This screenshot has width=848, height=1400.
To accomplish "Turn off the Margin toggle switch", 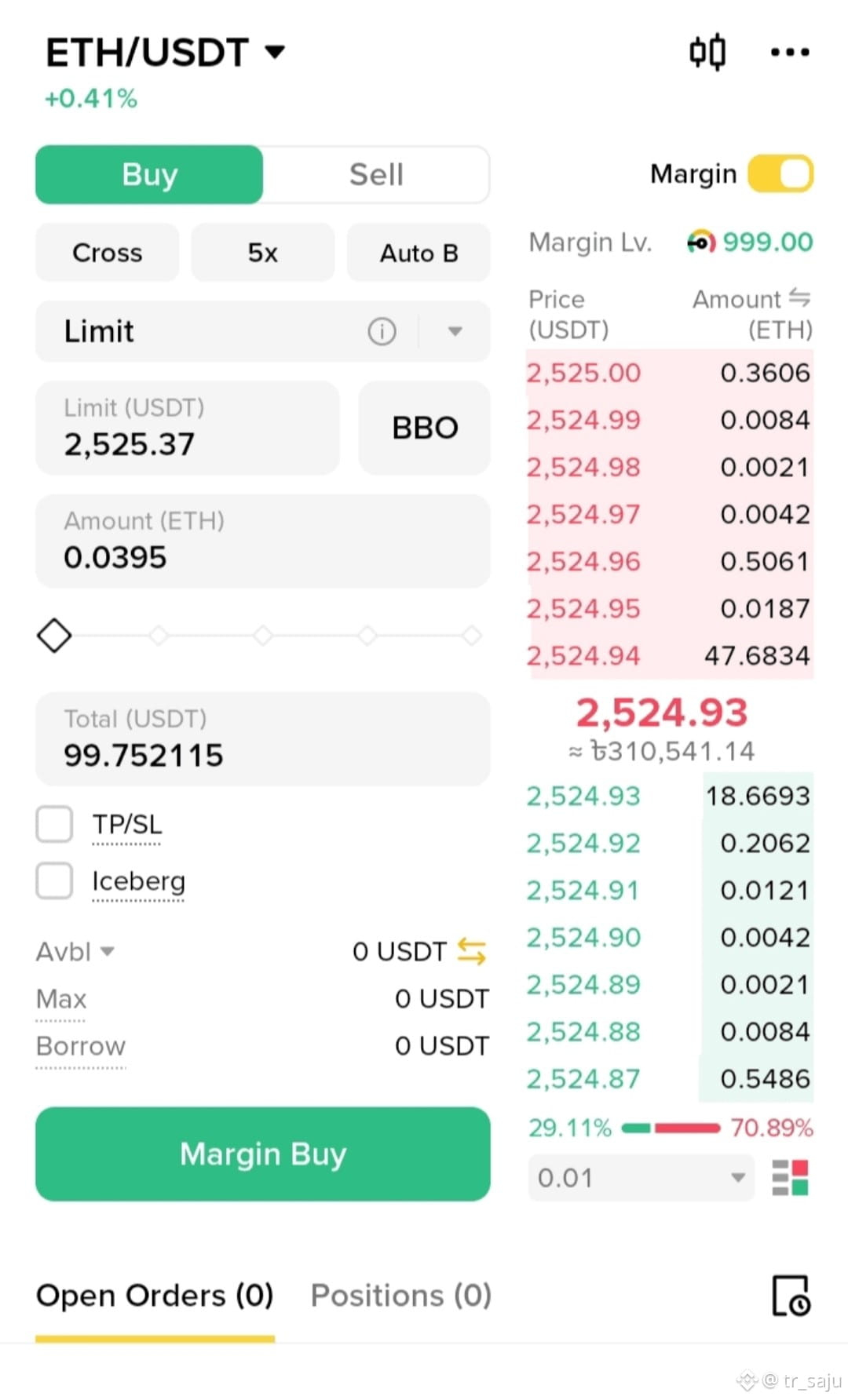I will click(780, 173).
